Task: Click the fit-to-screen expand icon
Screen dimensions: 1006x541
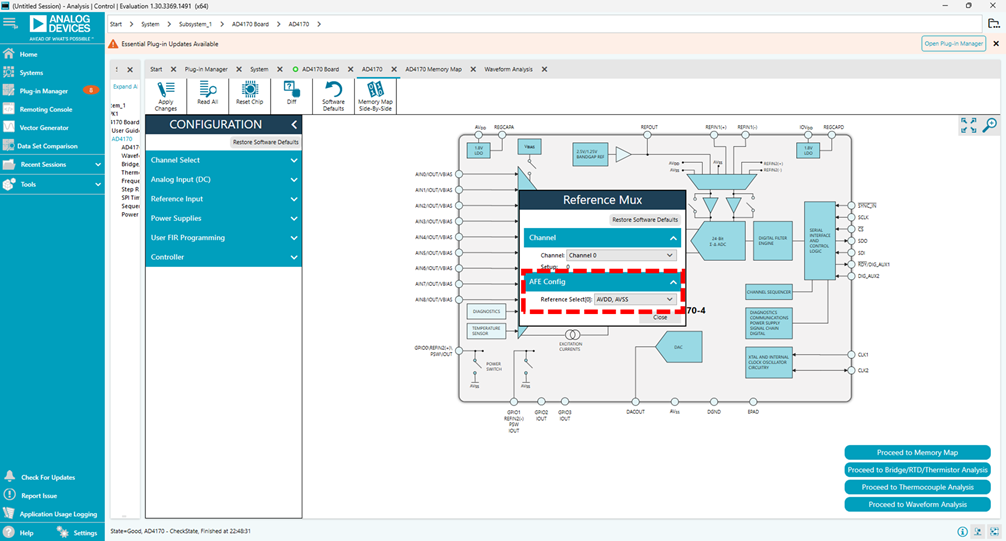Action: (968, 125)
